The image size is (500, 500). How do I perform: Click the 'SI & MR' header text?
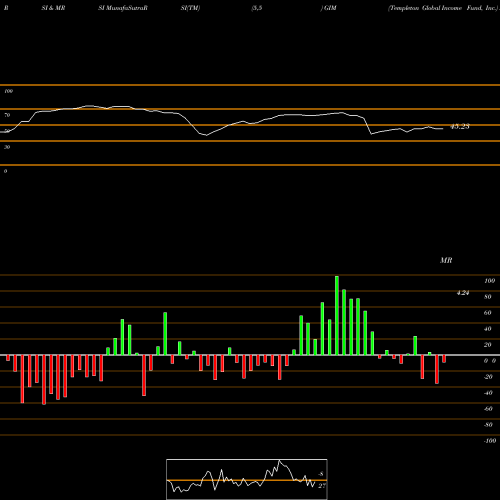pyautogui.click(x=53, y=8)
